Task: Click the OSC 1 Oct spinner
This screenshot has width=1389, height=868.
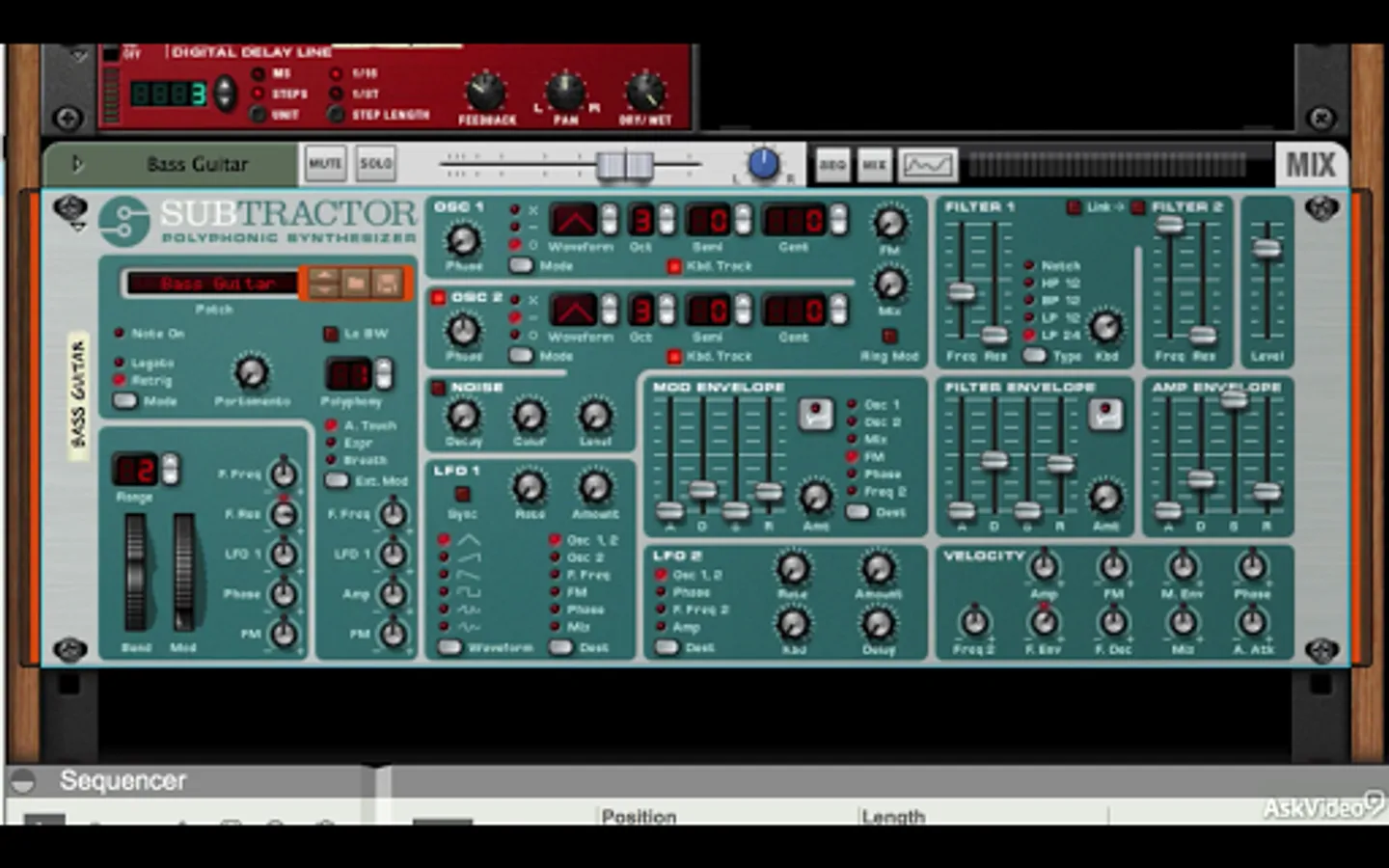Action: (667, 220)
